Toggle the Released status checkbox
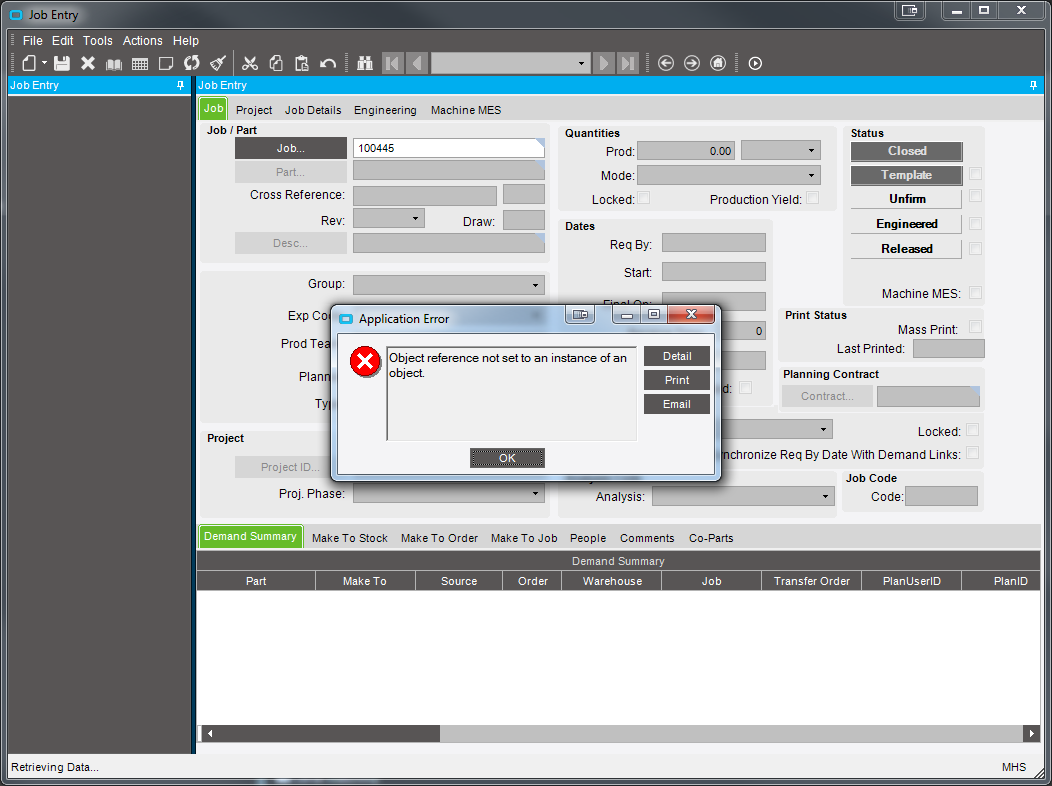Image resolution: width=1052 pixels, height=786 pixels. pos(976,248)
